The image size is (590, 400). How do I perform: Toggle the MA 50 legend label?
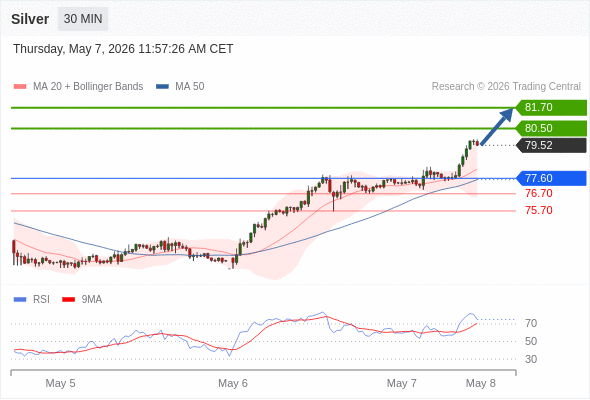click(190, 87)
